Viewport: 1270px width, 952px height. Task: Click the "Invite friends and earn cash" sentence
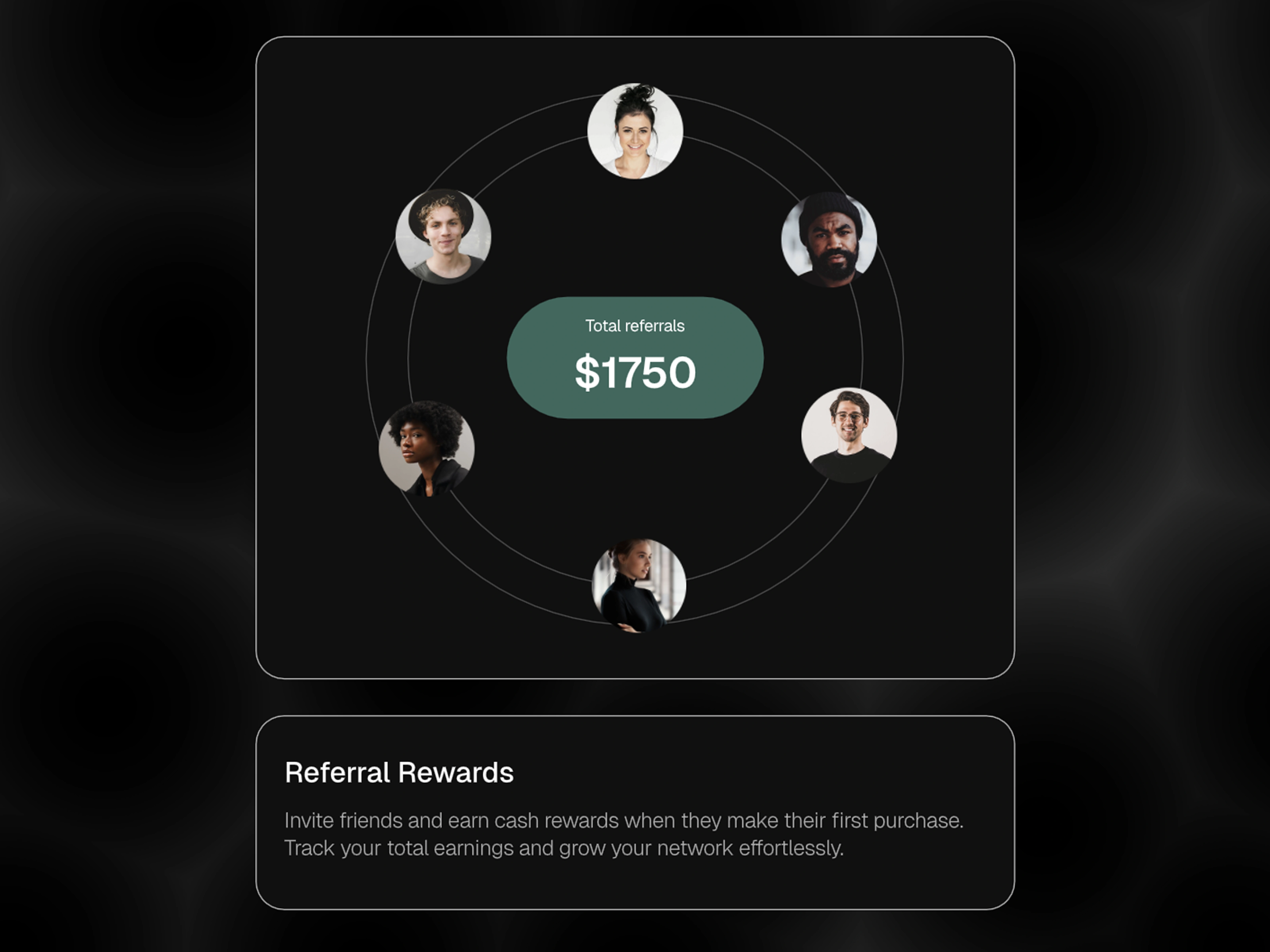[624, 821]
